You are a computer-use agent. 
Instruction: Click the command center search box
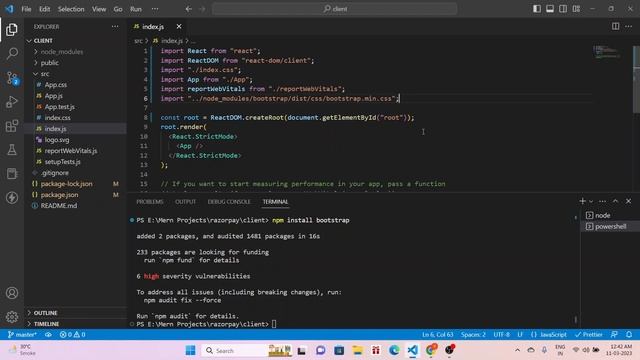pyautogui.click(x=334, y=9)
